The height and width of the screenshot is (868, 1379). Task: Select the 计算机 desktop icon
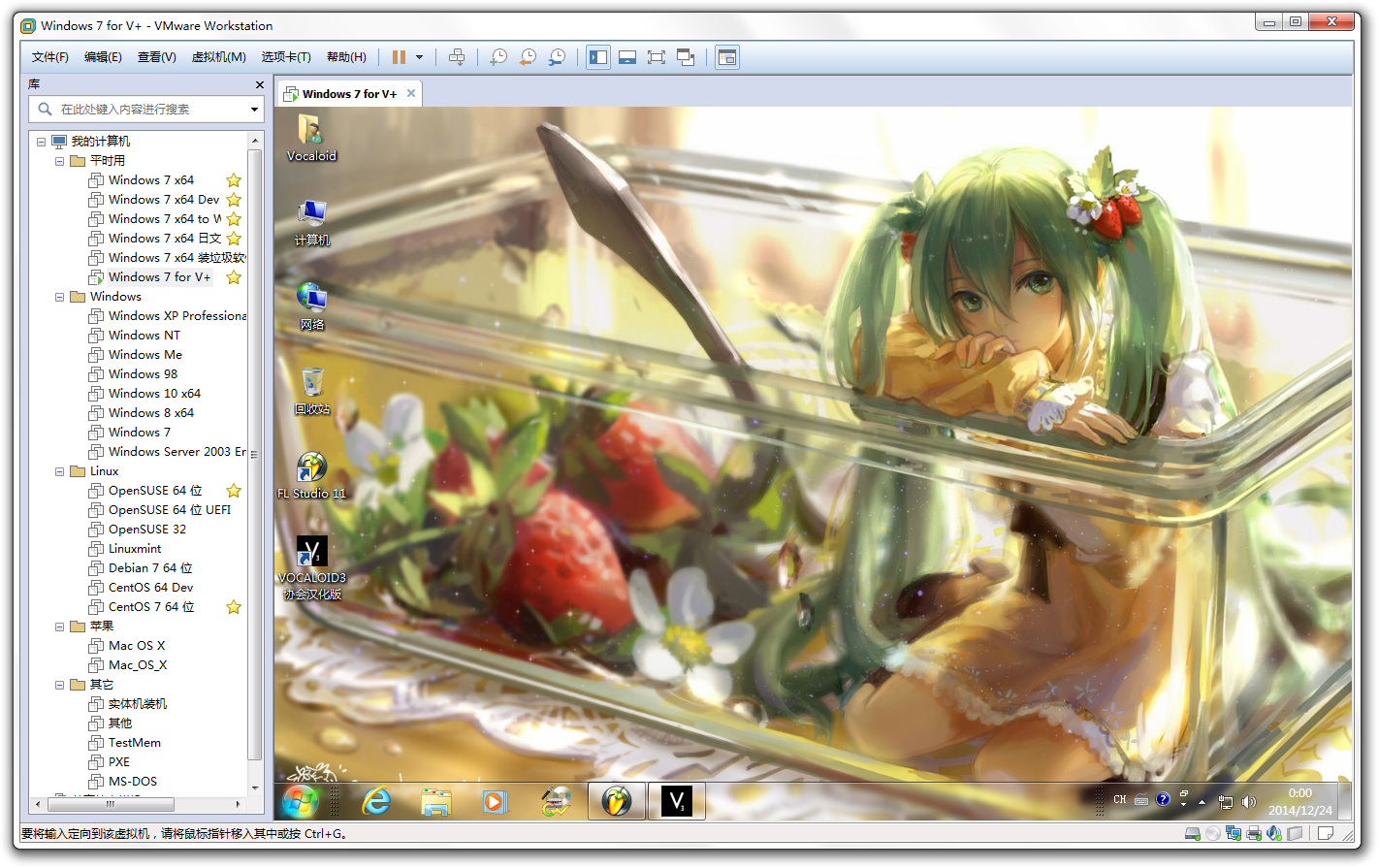tap(311, 221)
